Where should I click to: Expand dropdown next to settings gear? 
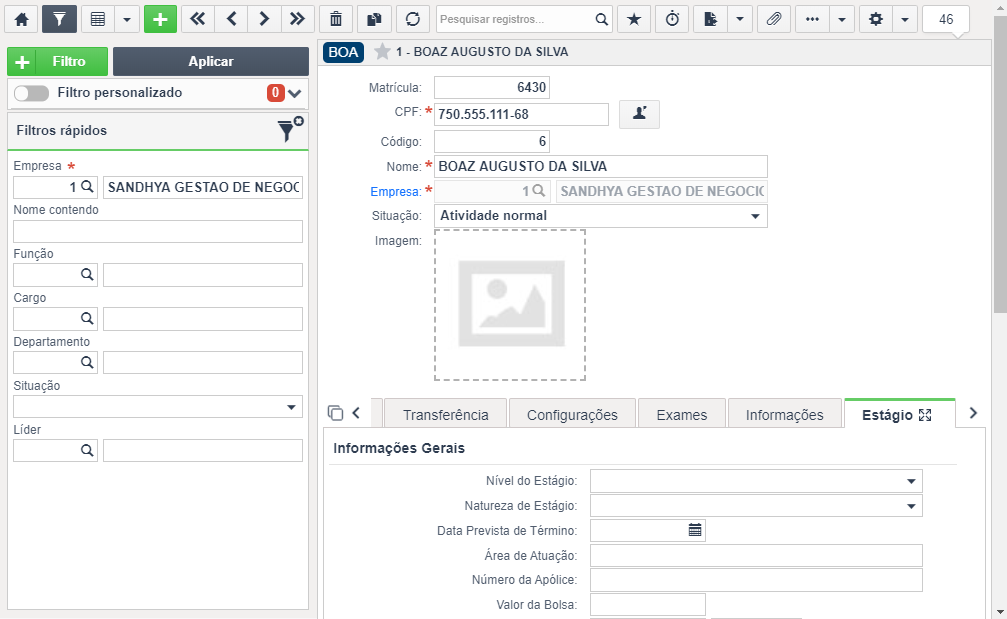coord(905,19)
